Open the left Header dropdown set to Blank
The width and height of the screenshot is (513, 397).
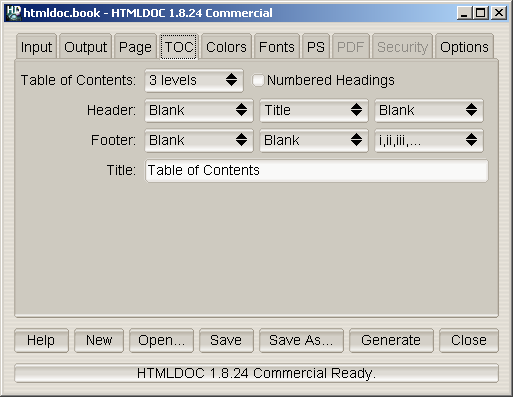(x=199, y=110)
